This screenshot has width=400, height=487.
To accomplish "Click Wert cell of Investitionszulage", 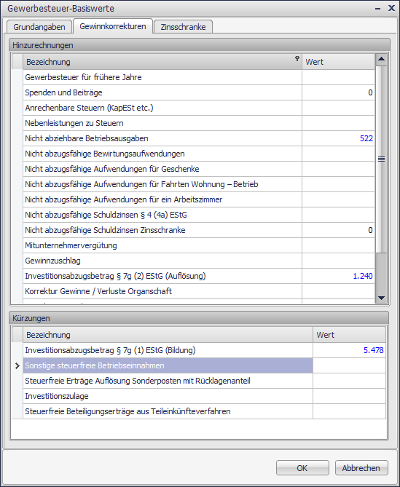I will 349,396.
